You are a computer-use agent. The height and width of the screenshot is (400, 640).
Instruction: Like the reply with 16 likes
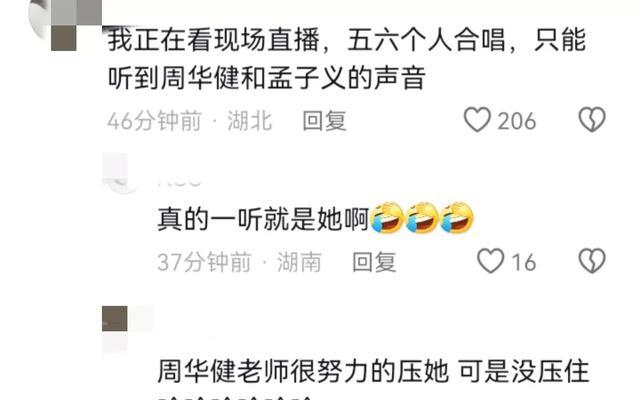pos(491,261)
